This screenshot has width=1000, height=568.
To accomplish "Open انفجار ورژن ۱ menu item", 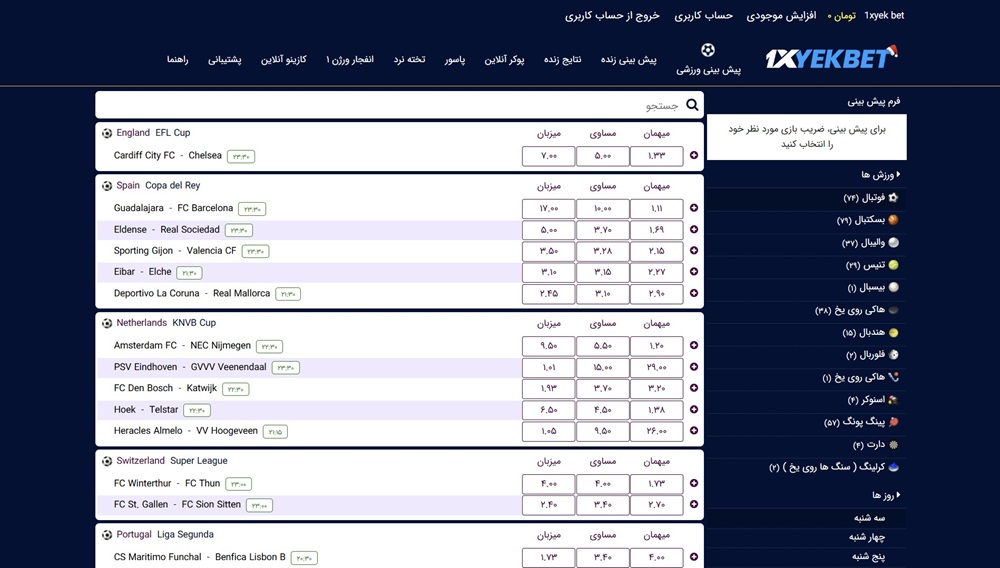I will [349, 59].
